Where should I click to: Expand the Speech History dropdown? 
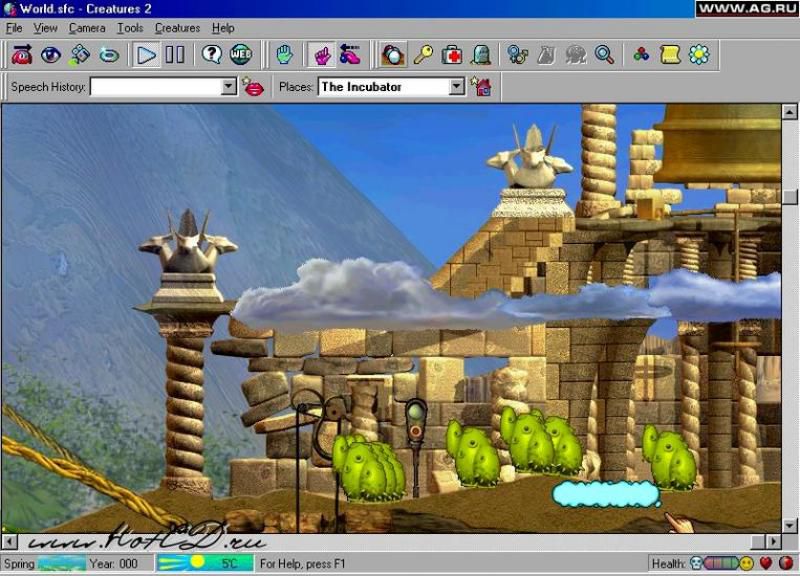coord(227,87)
